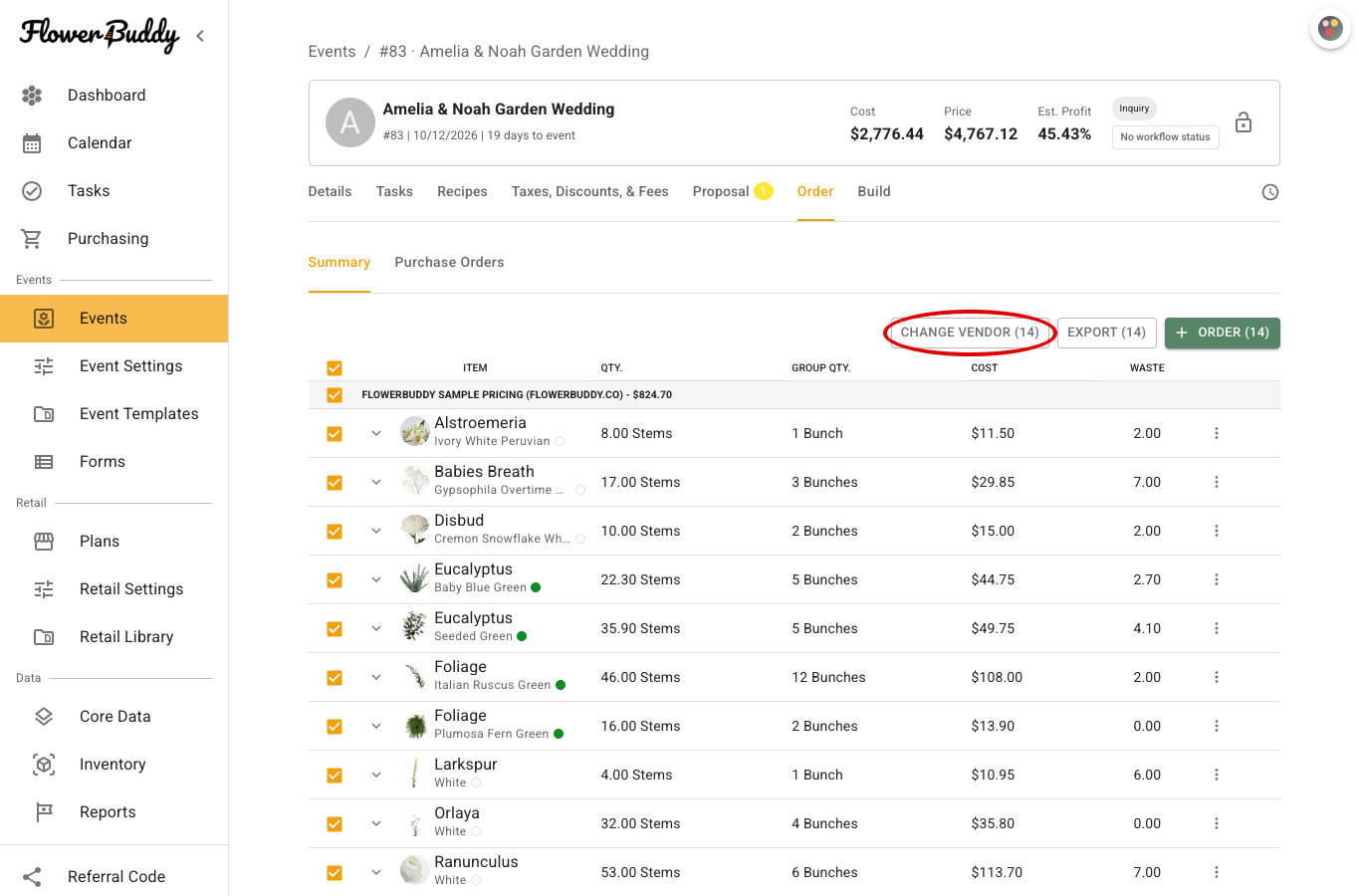Expand the Larkspur row chevron

(376, 775)
